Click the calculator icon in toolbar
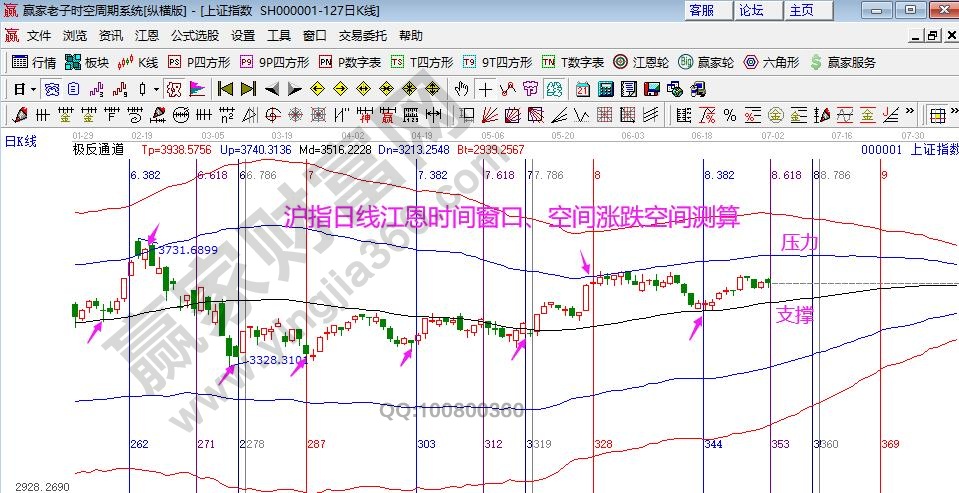Image resolution: width=959 pixels, height=493 pixels. (605, 88)
